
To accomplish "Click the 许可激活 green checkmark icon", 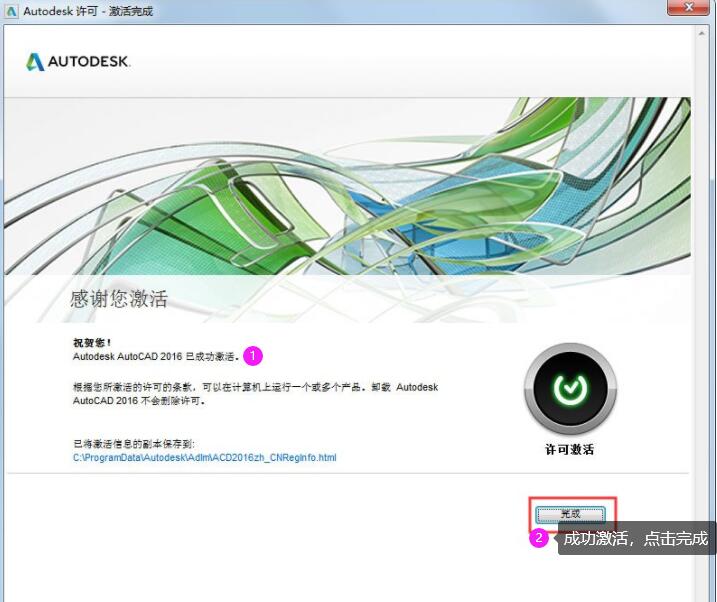I will coord(570,388).
